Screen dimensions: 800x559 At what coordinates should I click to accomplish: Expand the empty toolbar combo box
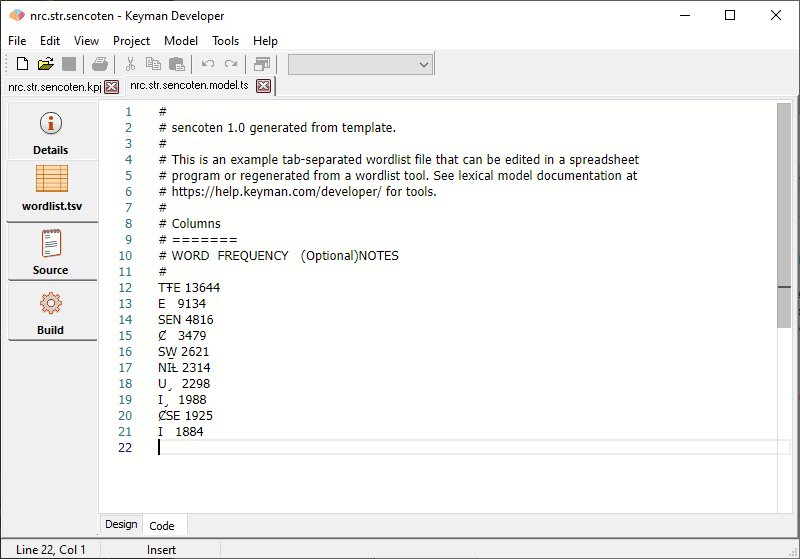point(423,65)
